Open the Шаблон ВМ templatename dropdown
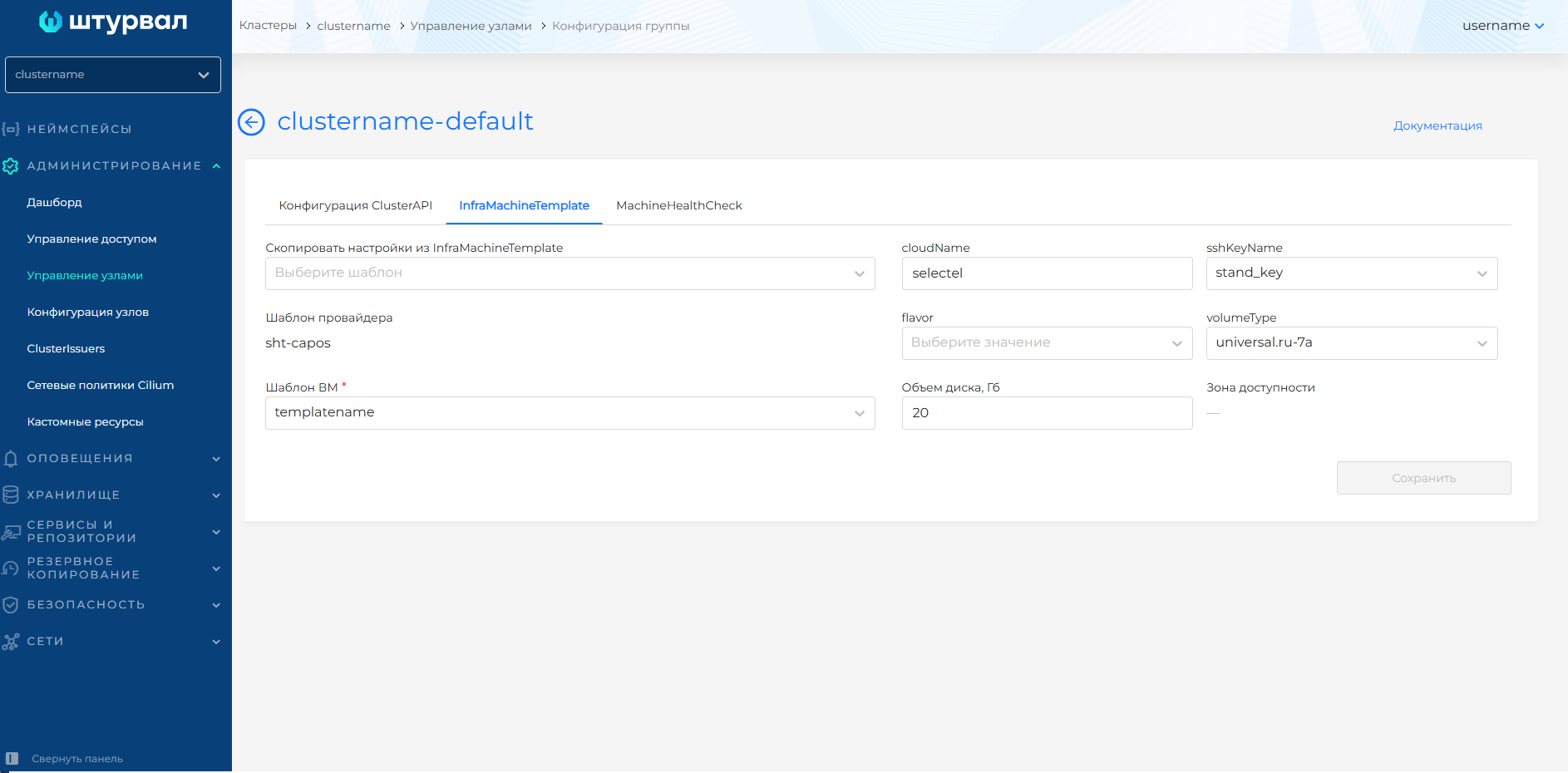 [570, 413]
